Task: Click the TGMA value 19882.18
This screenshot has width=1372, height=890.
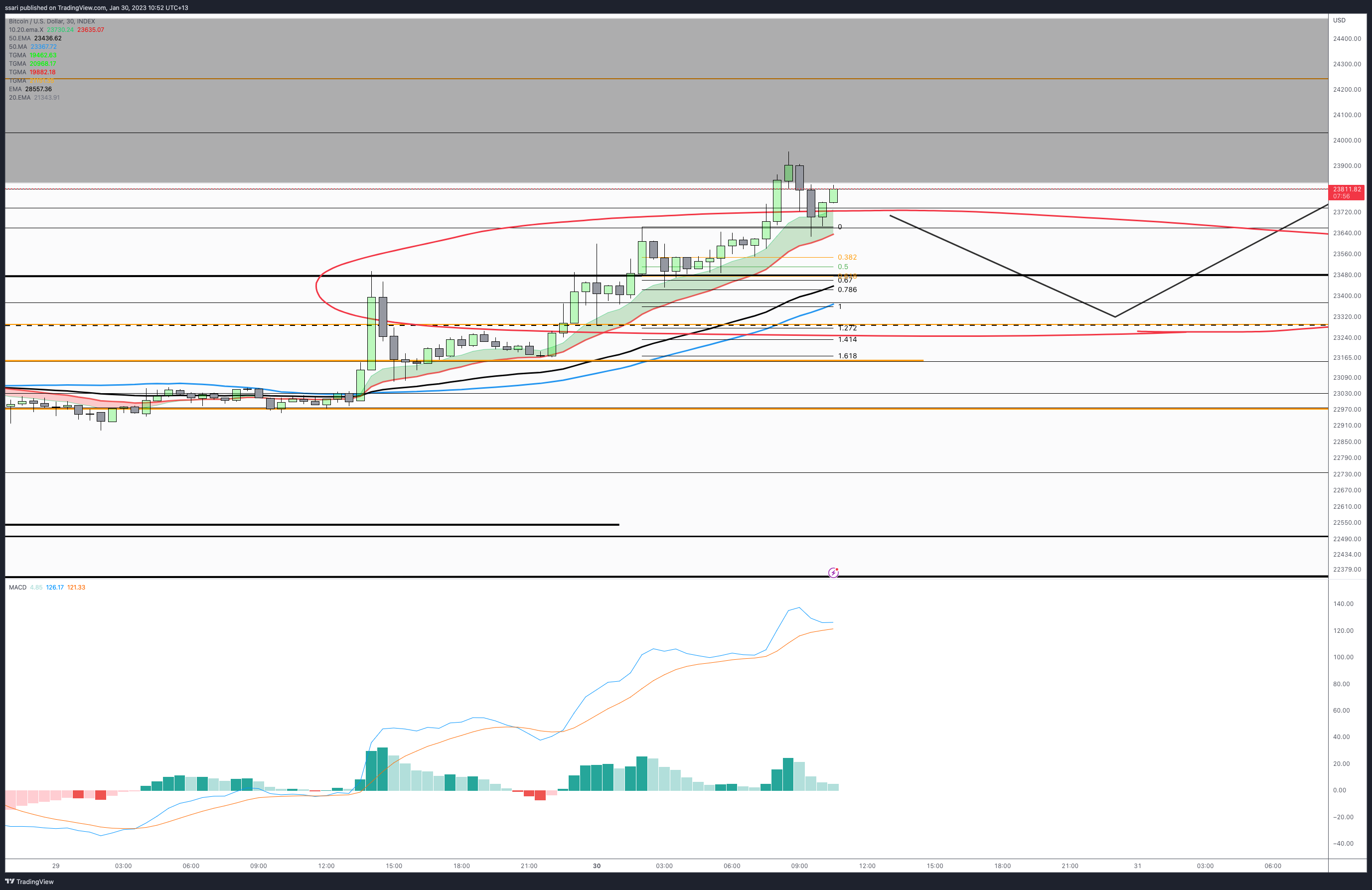Action: (x=43, y=72)
